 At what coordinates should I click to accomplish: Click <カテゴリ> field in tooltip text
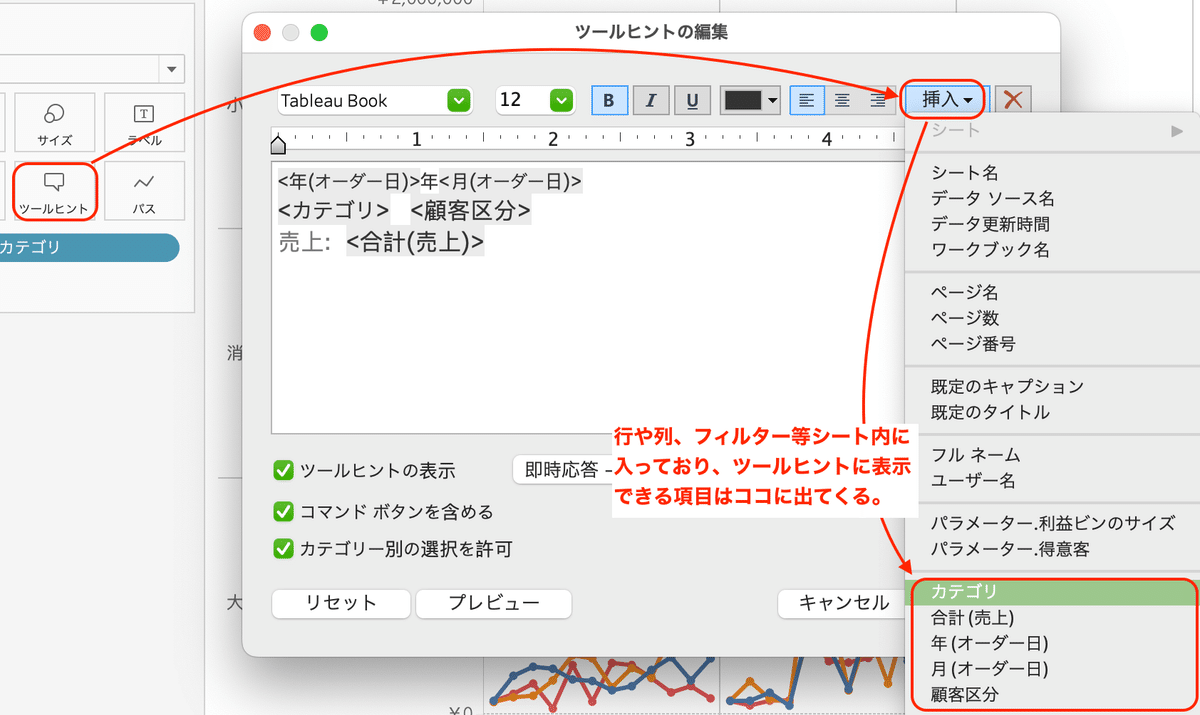click(333, 211)
